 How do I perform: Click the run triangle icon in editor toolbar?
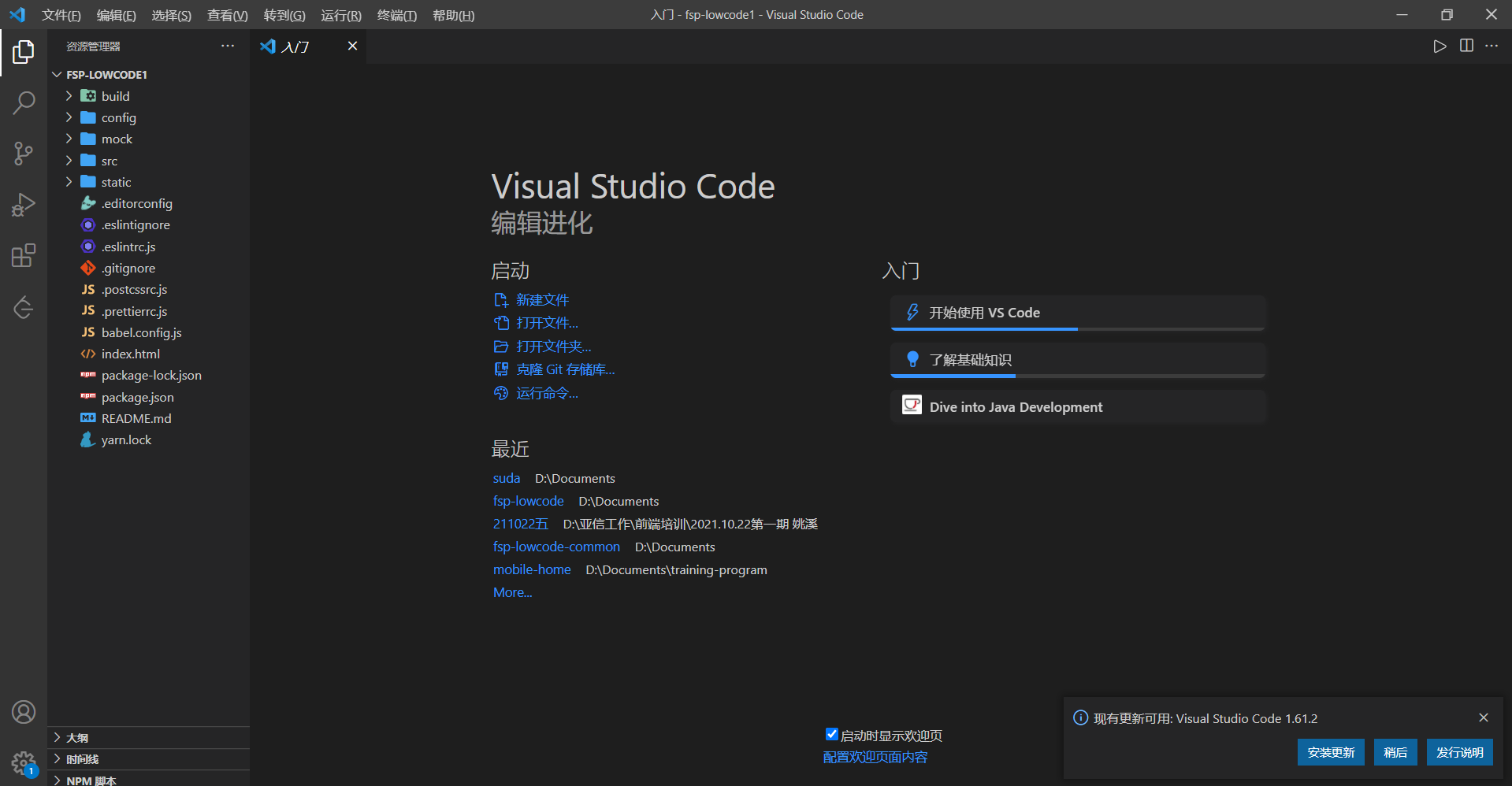coord(1440,46)
